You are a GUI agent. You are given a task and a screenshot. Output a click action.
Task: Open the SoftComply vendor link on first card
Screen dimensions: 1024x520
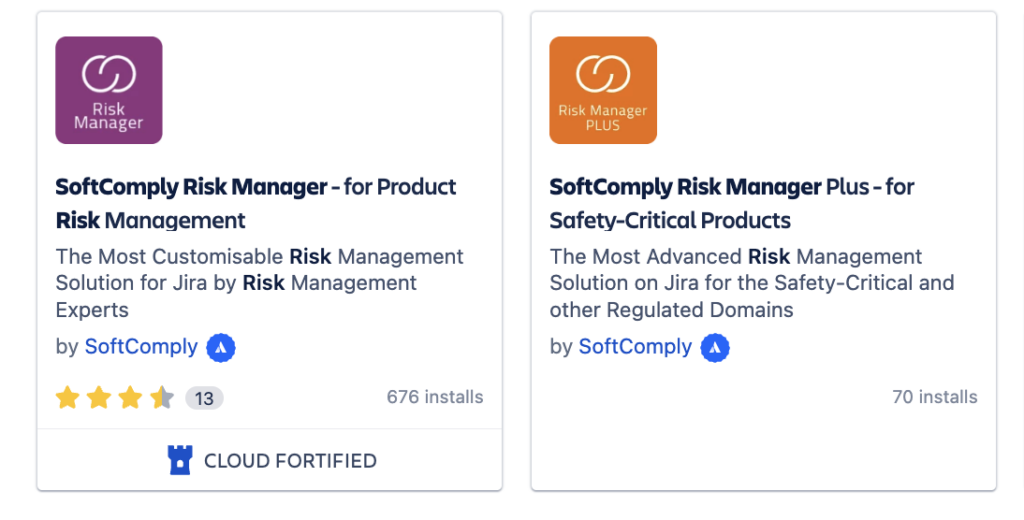pos(141,346)
